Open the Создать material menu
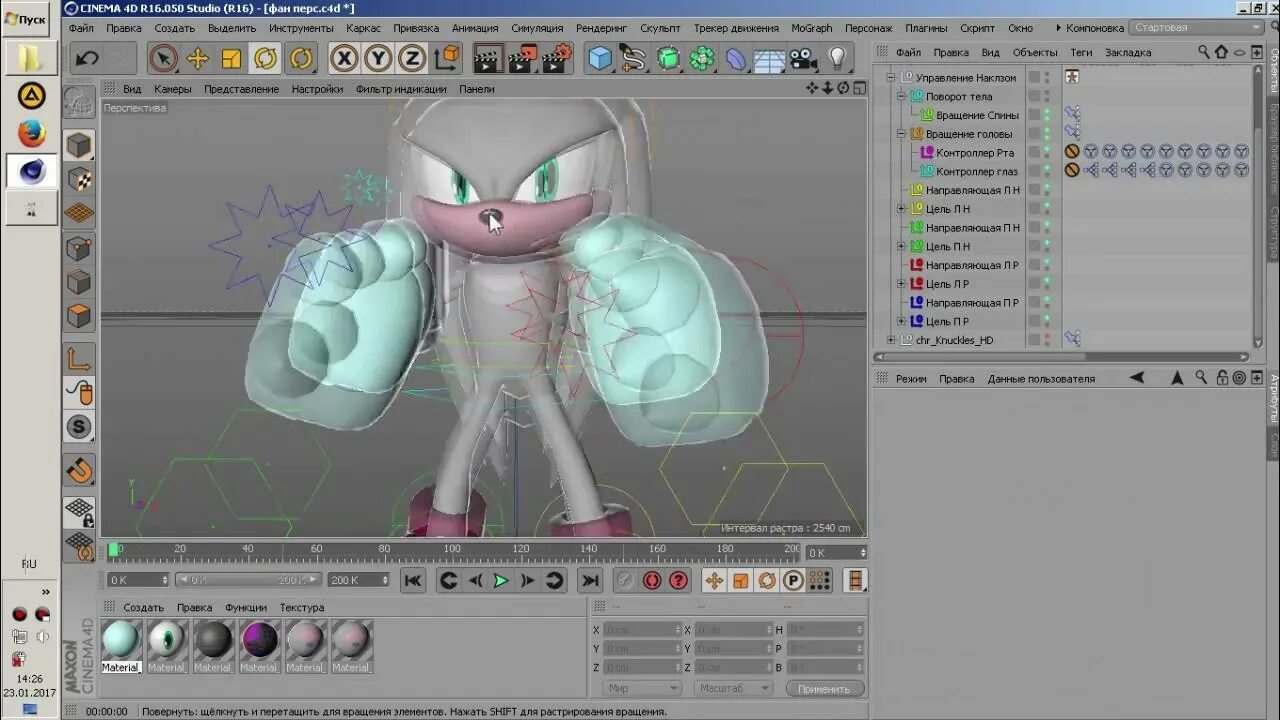The width and height of the screenshot is (1280, 720). click(x=143, y=607)
